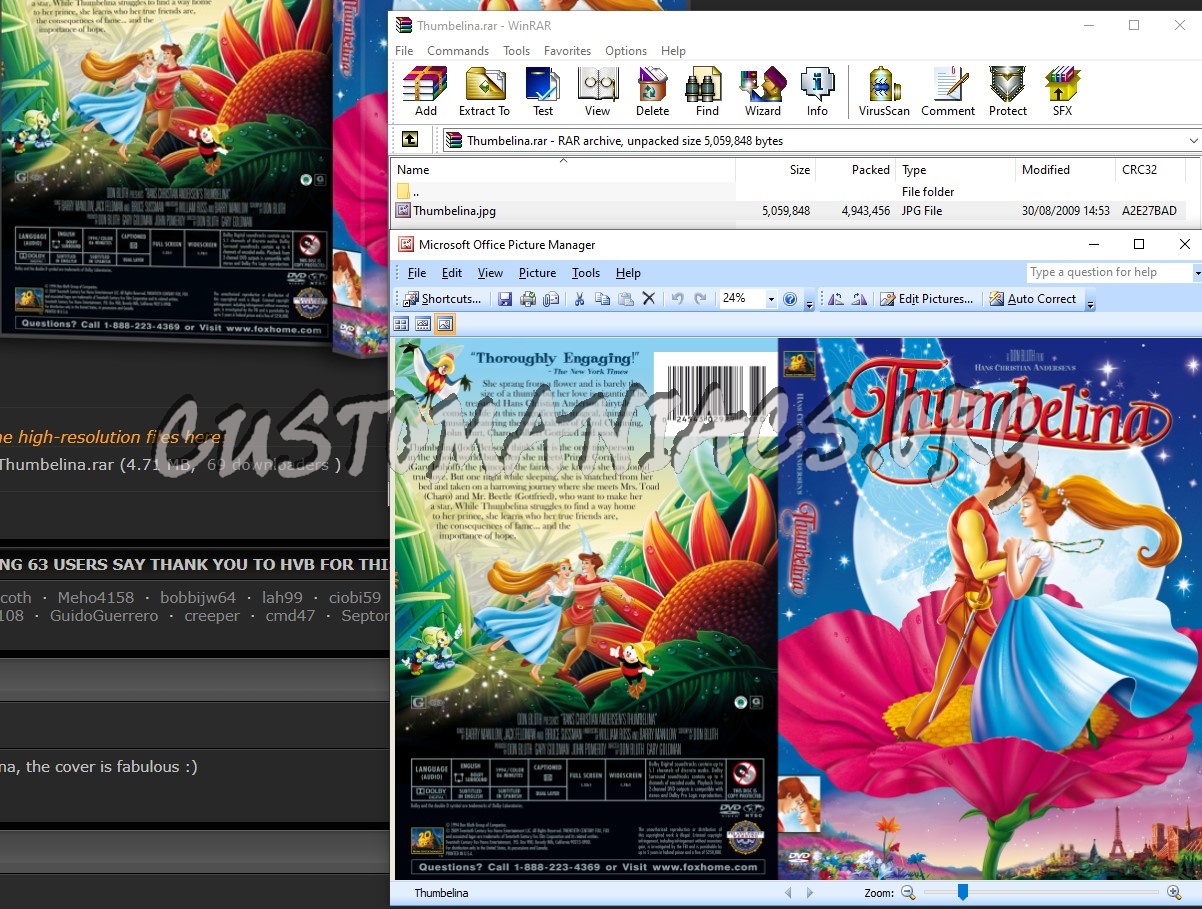1202x909 pixels.
Task: Rotate the picture left
Action: tap(836, 299)
